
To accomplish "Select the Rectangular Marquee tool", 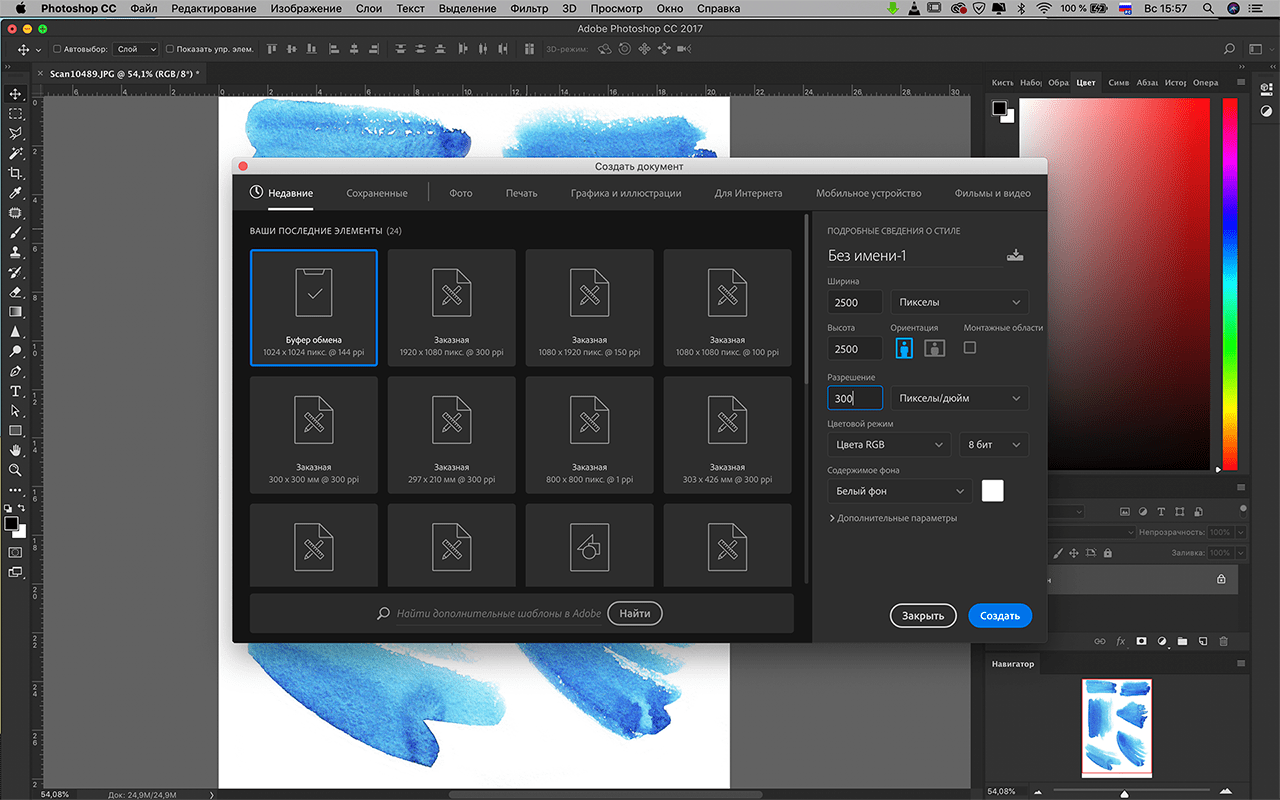I will (x=15, y=114).
